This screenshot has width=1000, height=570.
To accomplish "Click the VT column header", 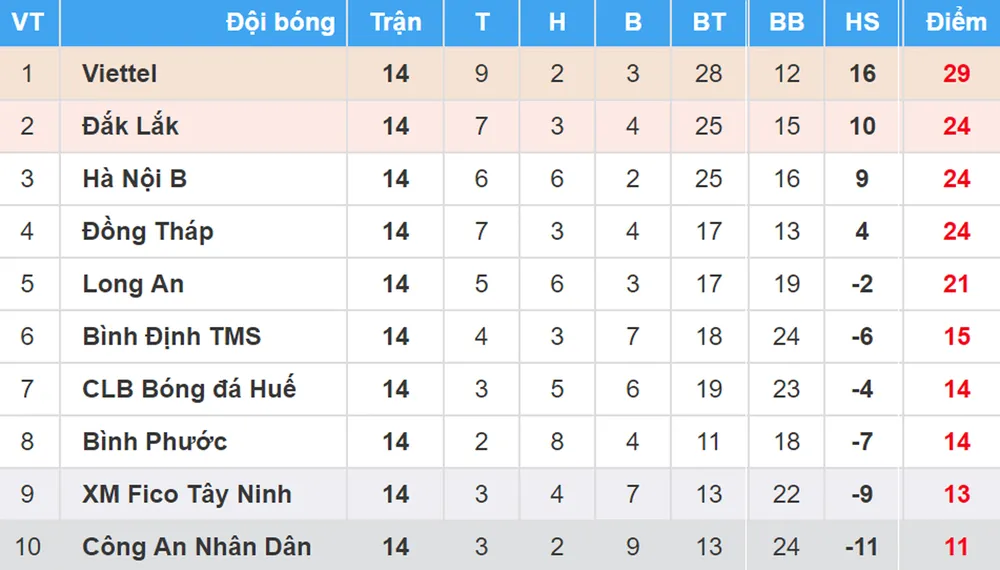I will pyautogui.click(x=27, y=22).
